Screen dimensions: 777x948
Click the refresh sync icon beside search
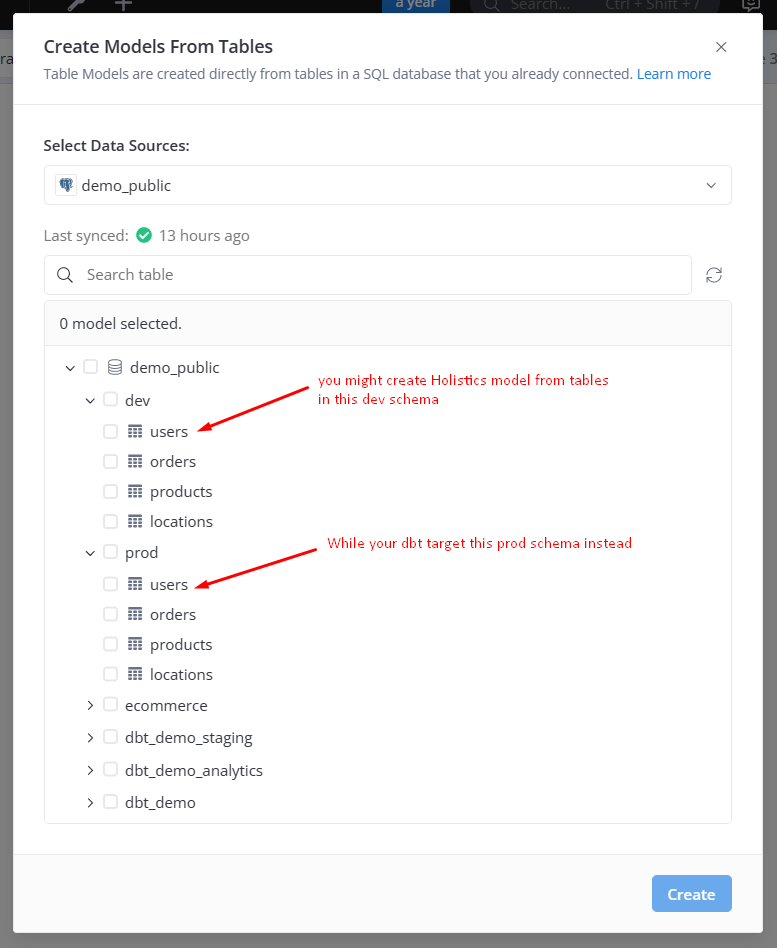coord(714,275)
